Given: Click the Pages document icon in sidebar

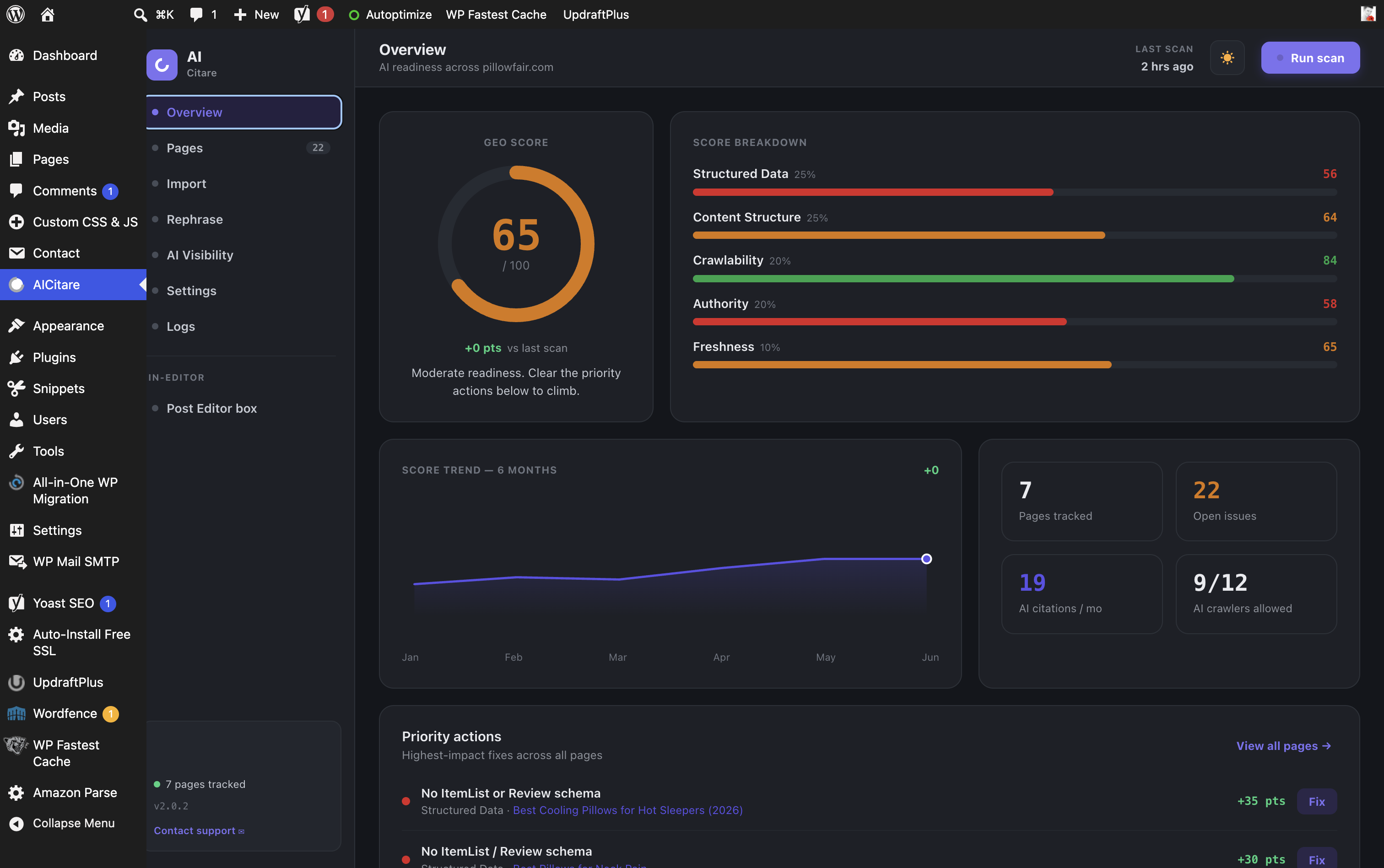Looking at the screenshot, I should 16,159.
